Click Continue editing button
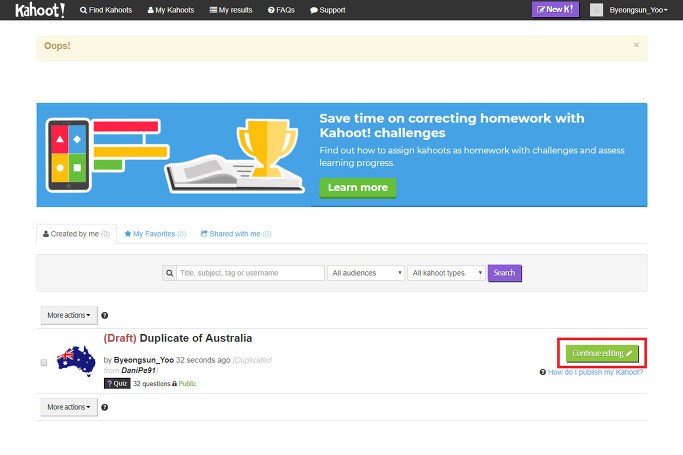The width and height of the screenshot is (683, 455). click(602, 353)
